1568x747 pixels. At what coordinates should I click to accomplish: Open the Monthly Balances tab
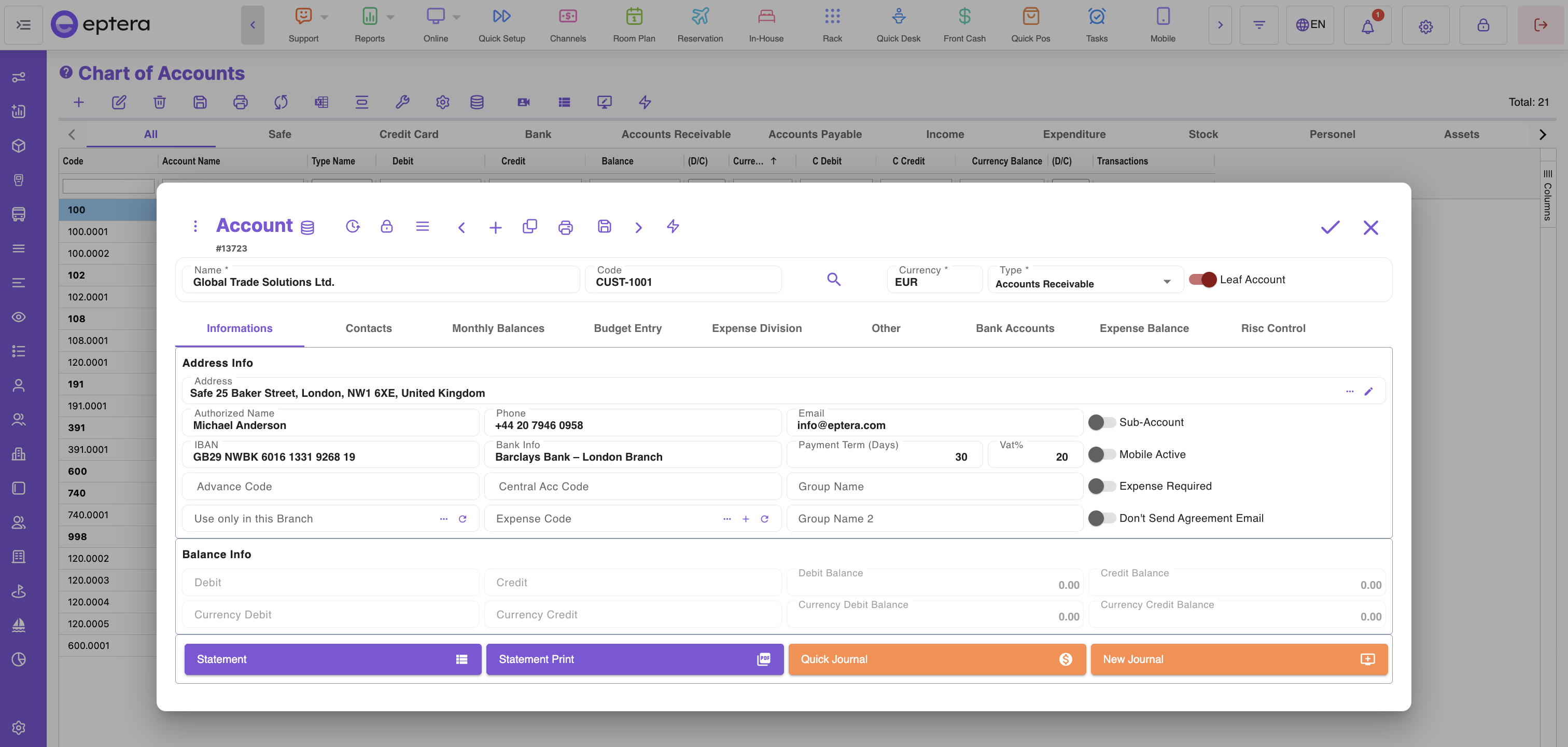tap(498, 328)
